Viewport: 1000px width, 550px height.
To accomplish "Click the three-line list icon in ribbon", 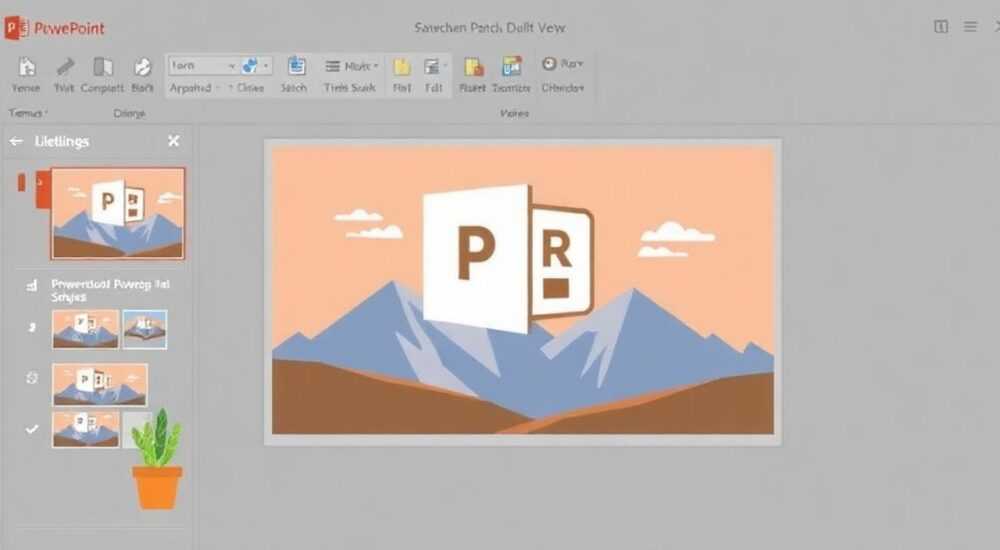I will click(333, 66).
